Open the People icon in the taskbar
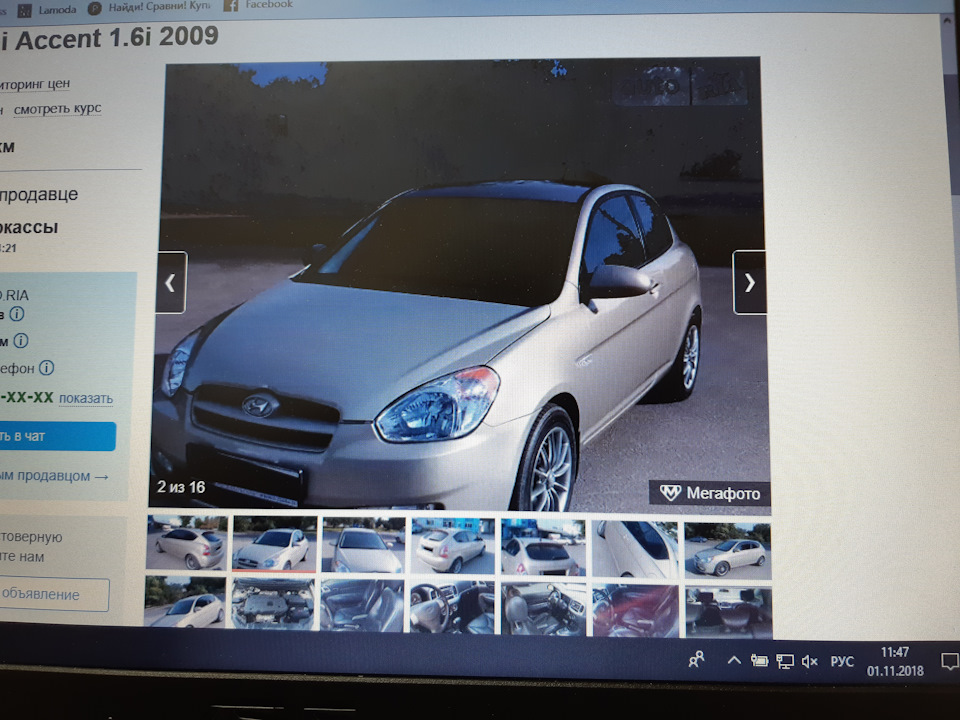This screenshot has width=960, height=720. coord(697,659)
